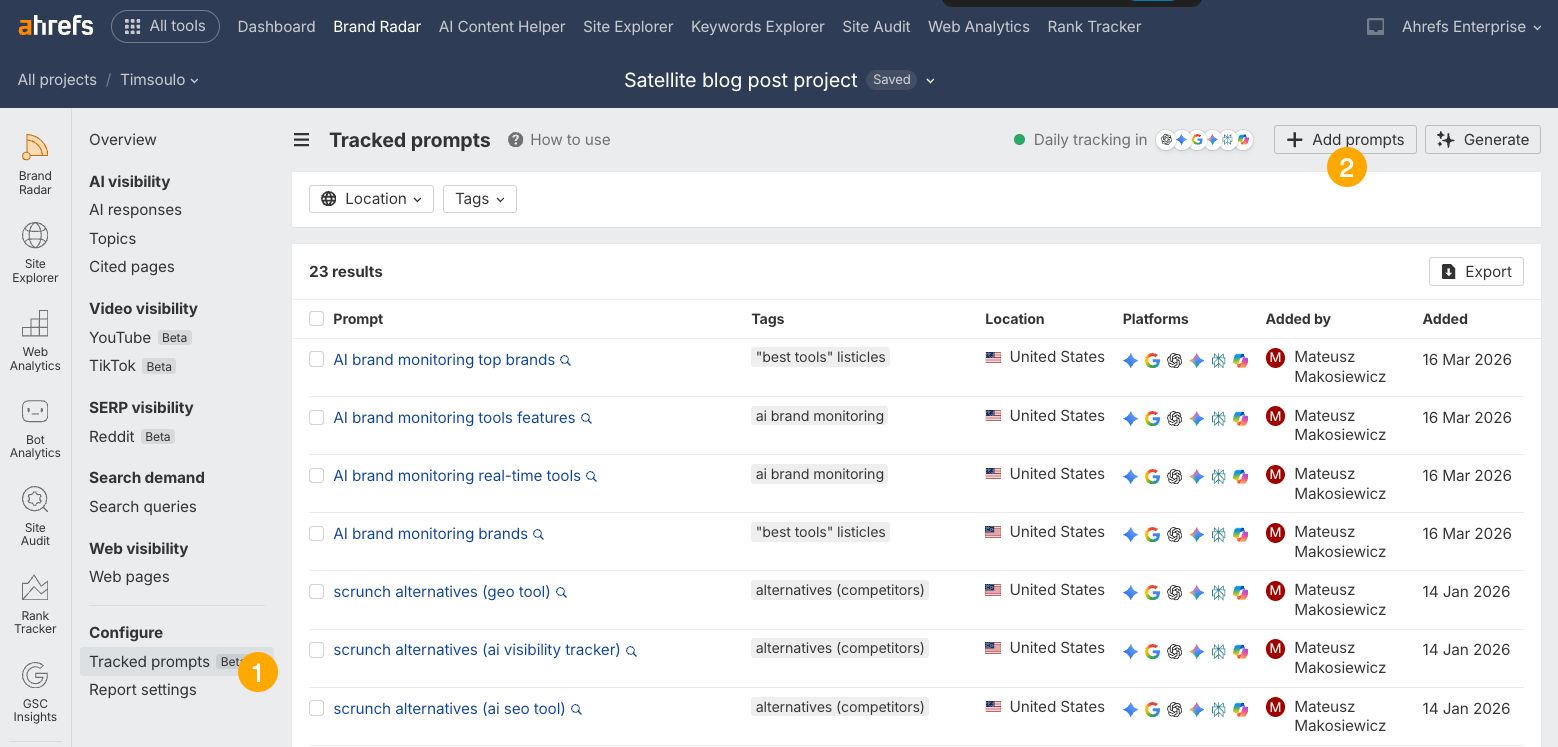Check the AI brand monitoring real-time tools row
The height and width of the screenshot is (747, 1558).
[x=316, y=475]
